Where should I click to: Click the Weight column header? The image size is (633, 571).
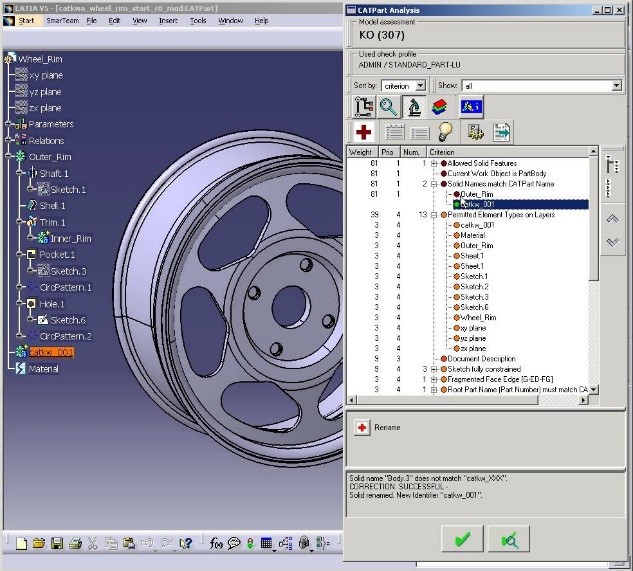tap(362, 152)
